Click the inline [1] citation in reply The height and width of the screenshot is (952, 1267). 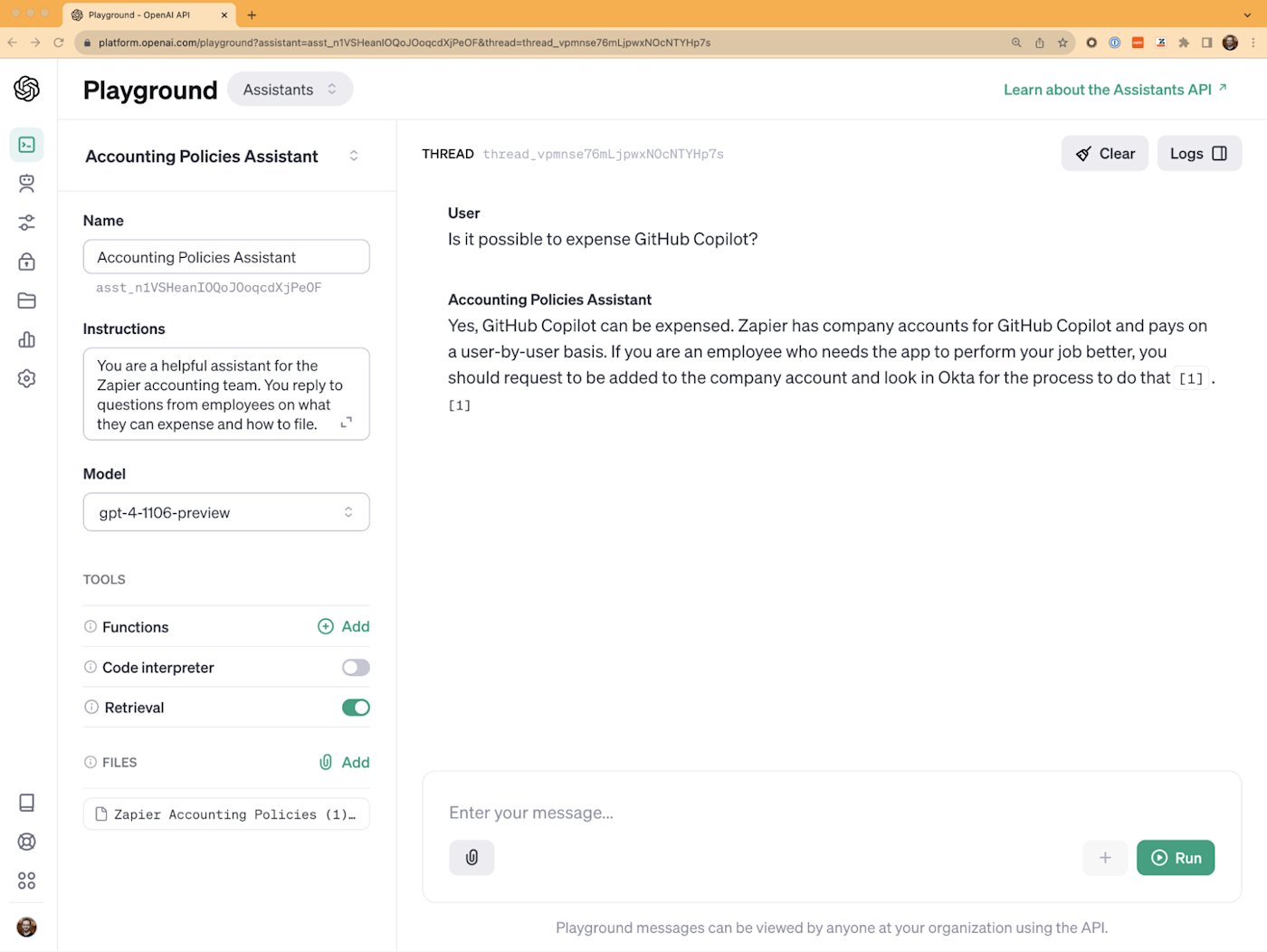coord(1190,378)
